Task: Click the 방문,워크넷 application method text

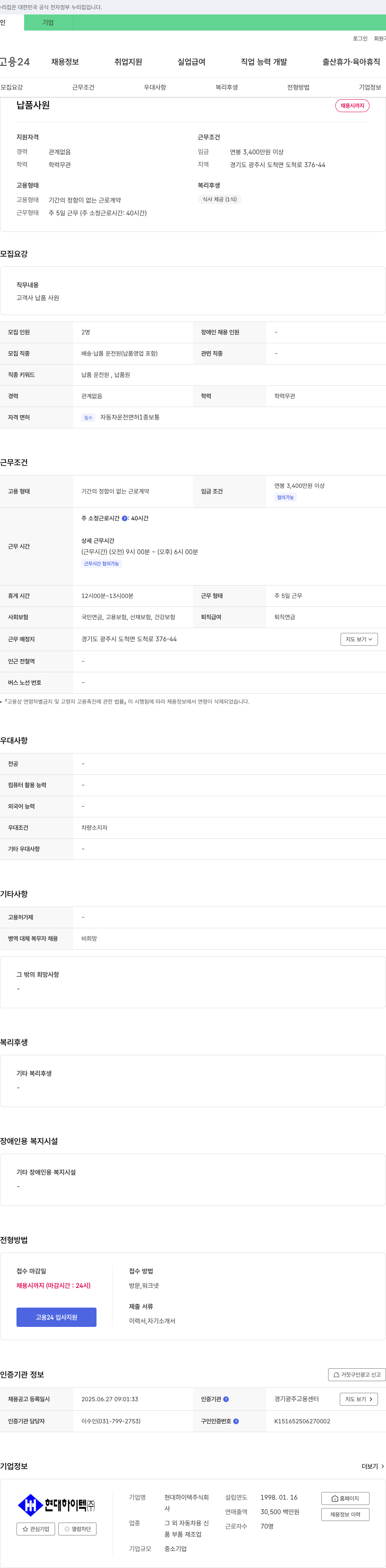Action: [144, 1286]
